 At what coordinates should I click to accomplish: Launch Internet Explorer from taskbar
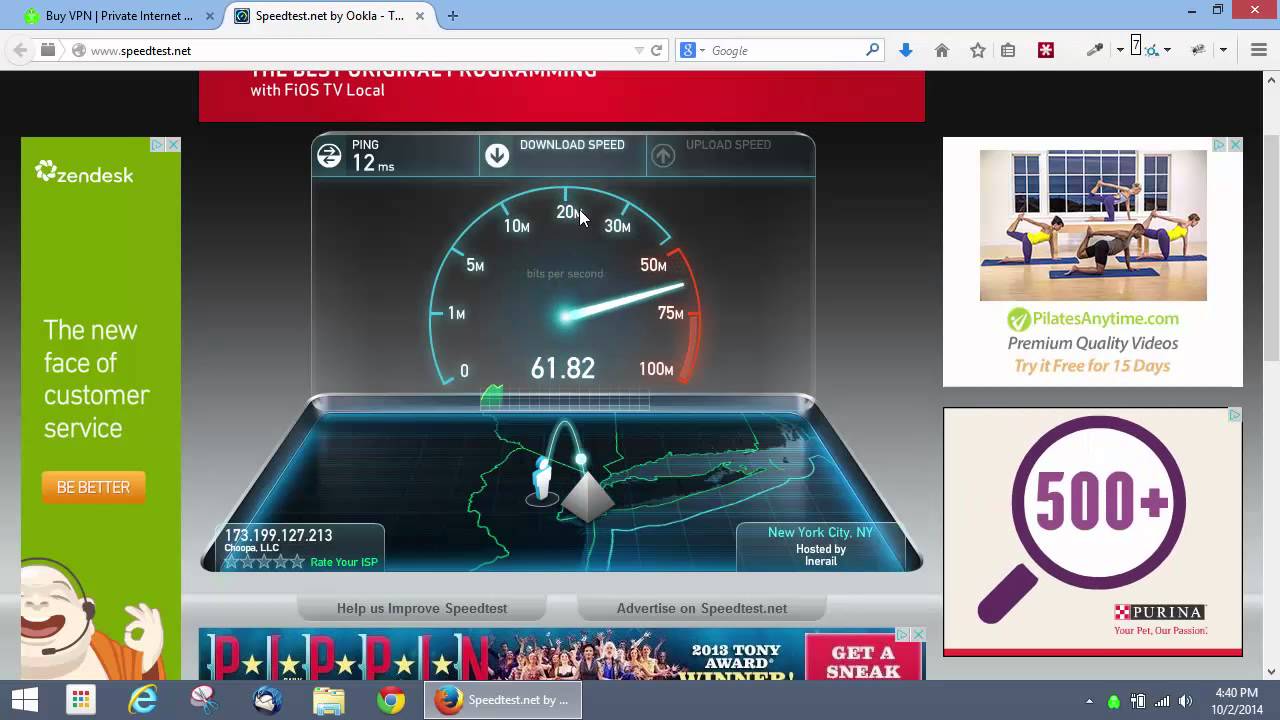point(143,700)
